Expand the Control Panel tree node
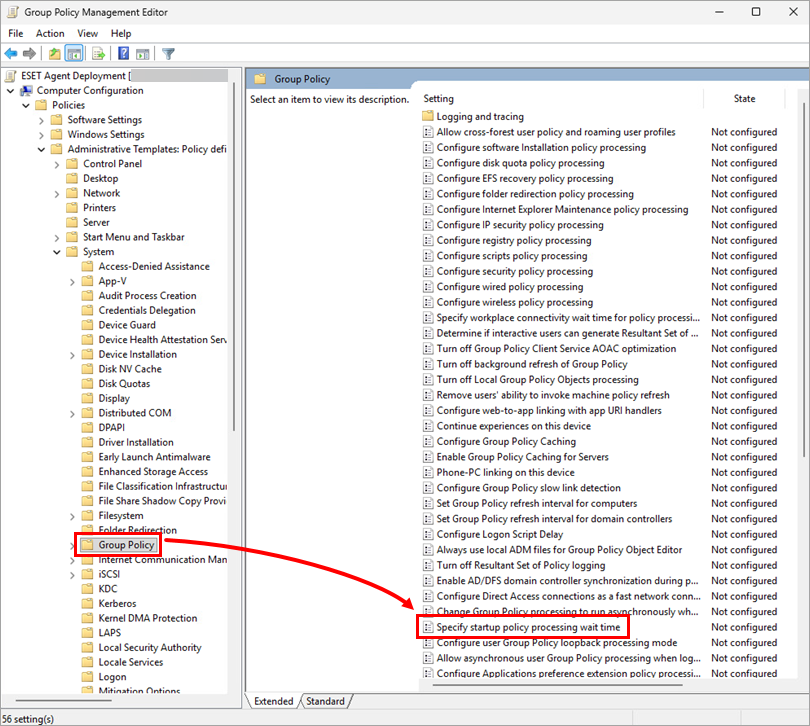Screen dimensions: 810x726 pyautogui.click(x=57, y=164)
